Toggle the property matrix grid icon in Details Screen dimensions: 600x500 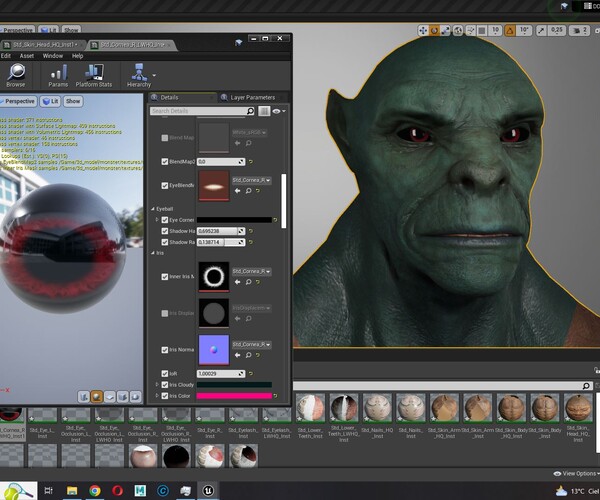[264, 111]
